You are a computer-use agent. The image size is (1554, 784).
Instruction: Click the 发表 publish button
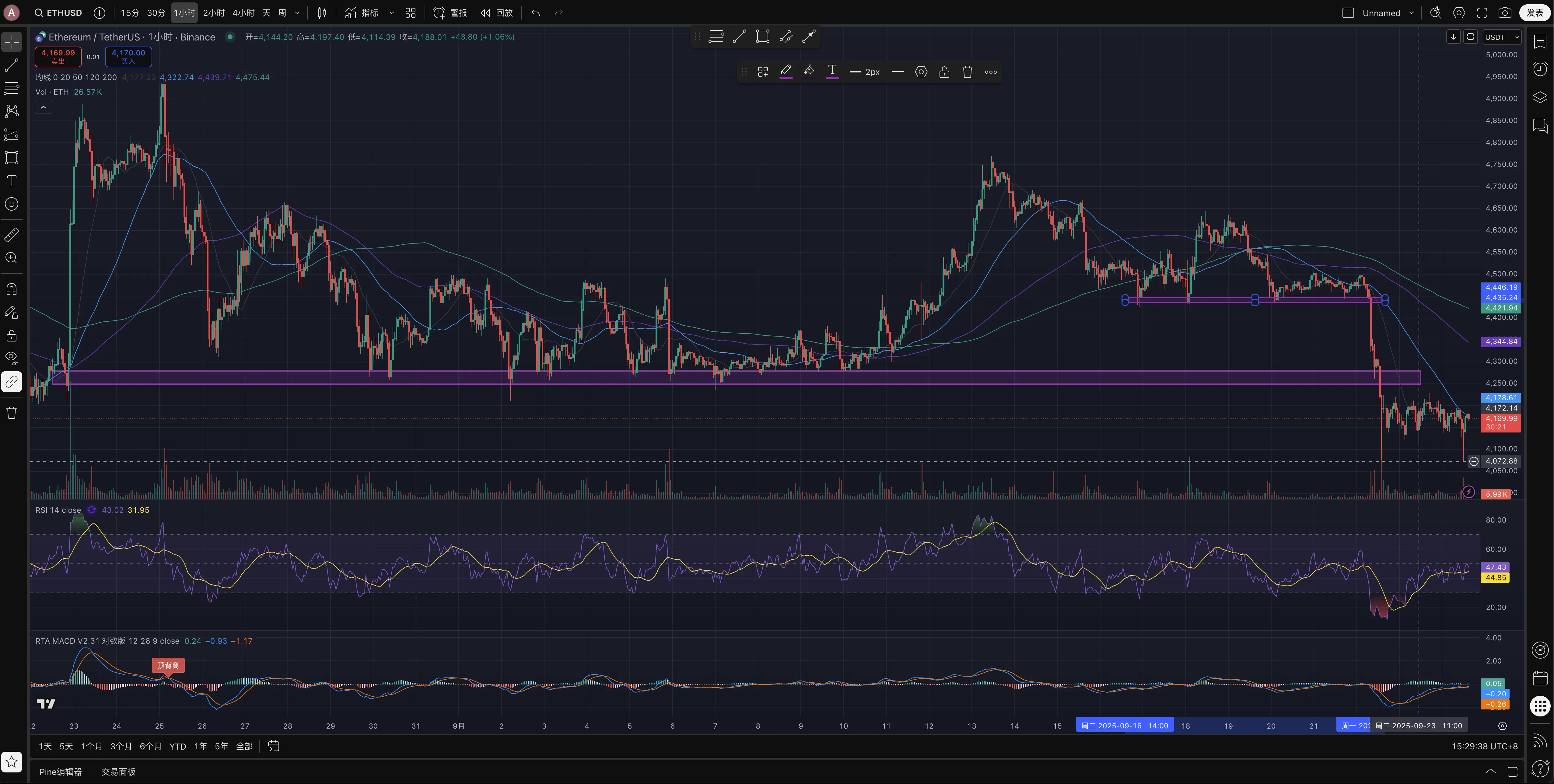[1535, 13]
